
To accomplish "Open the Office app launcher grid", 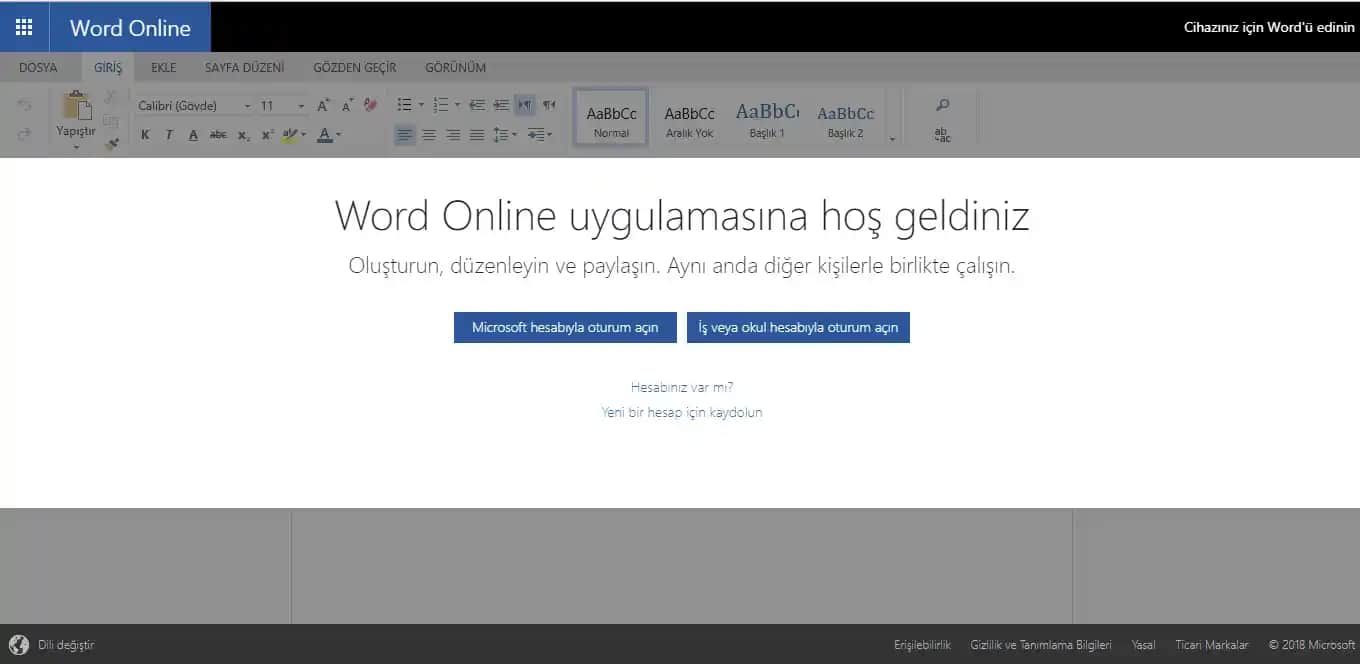I will pos(24,26).
